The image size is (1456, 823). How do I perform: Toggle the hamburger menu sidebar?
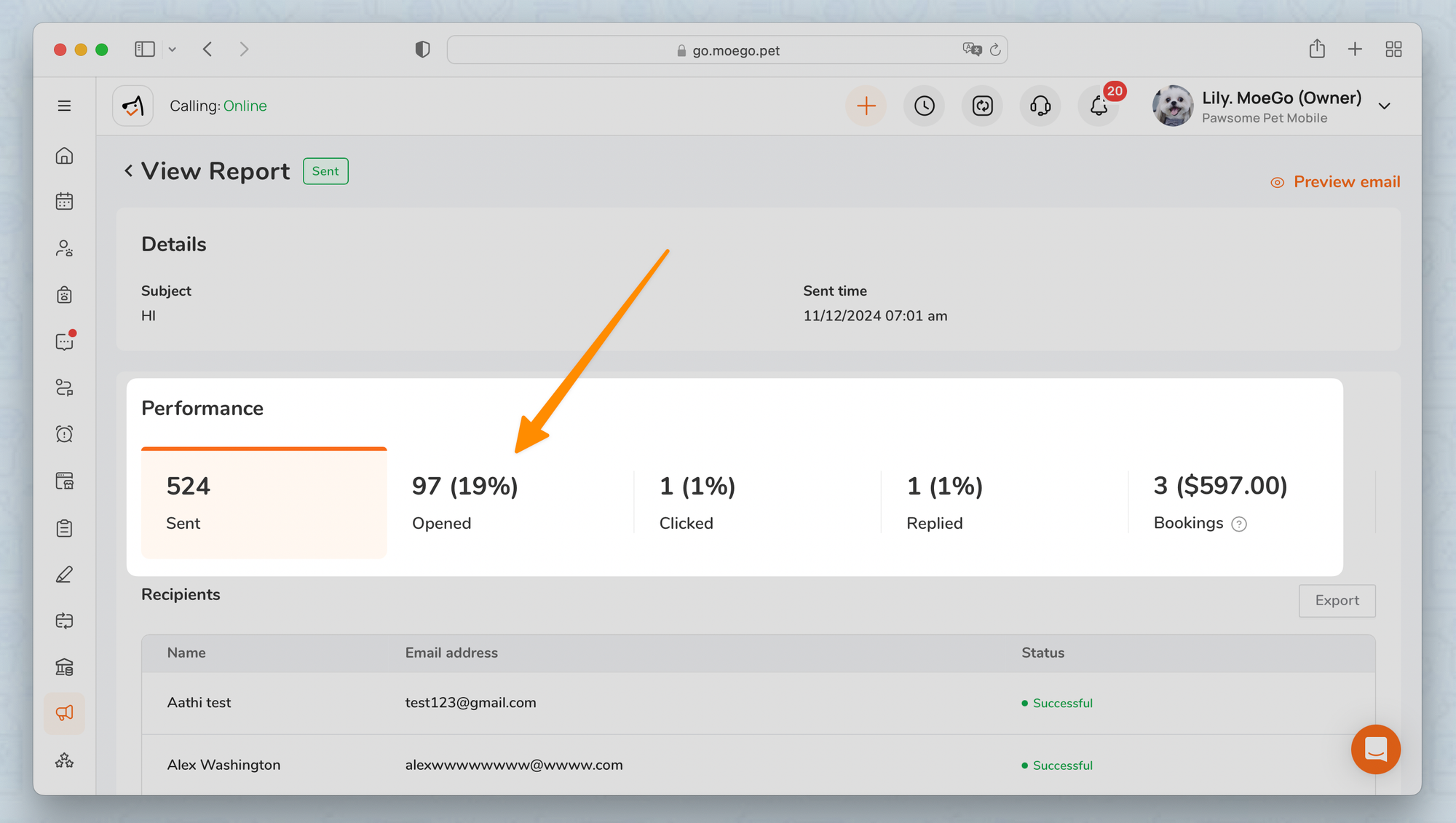[64, 106]
